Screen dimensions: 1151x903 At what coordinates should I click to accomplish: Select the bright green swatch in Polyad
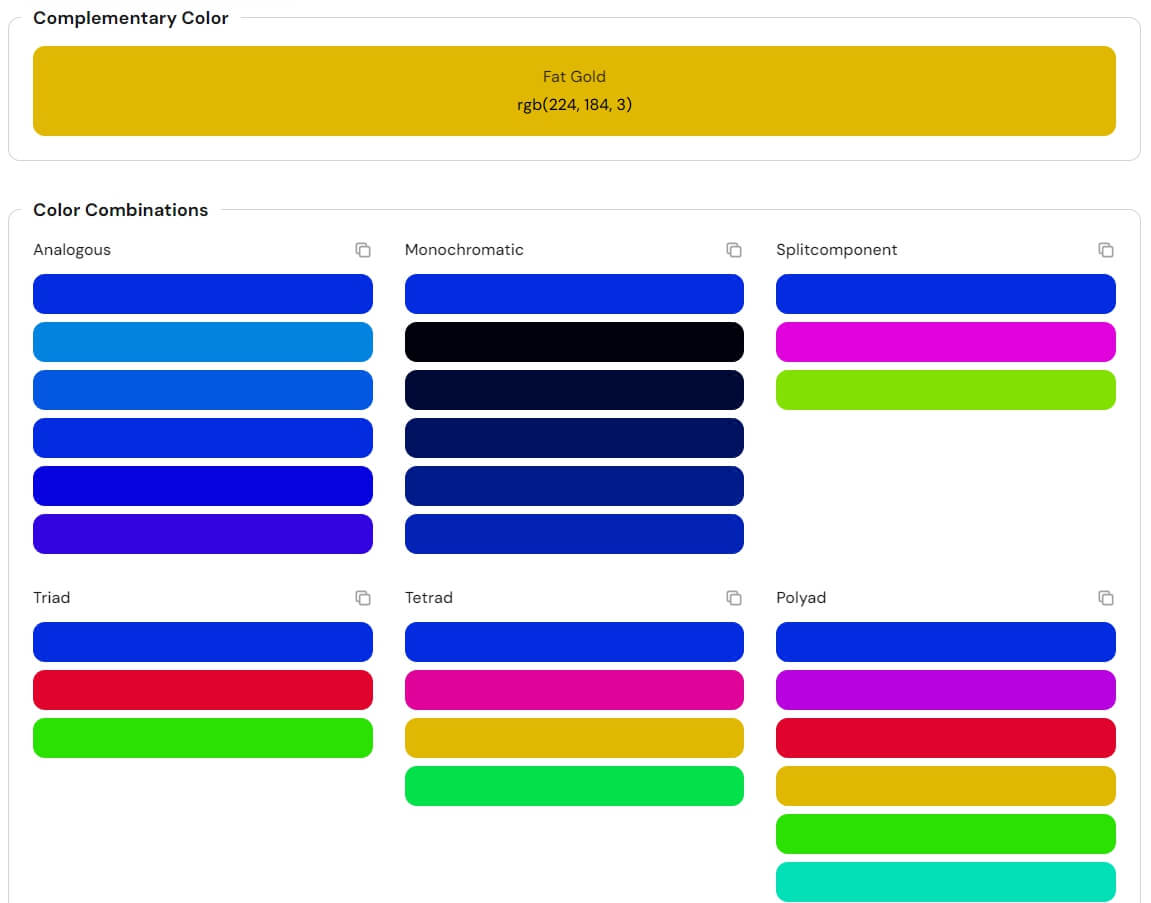pyautogui.click(x=945, y=834)
